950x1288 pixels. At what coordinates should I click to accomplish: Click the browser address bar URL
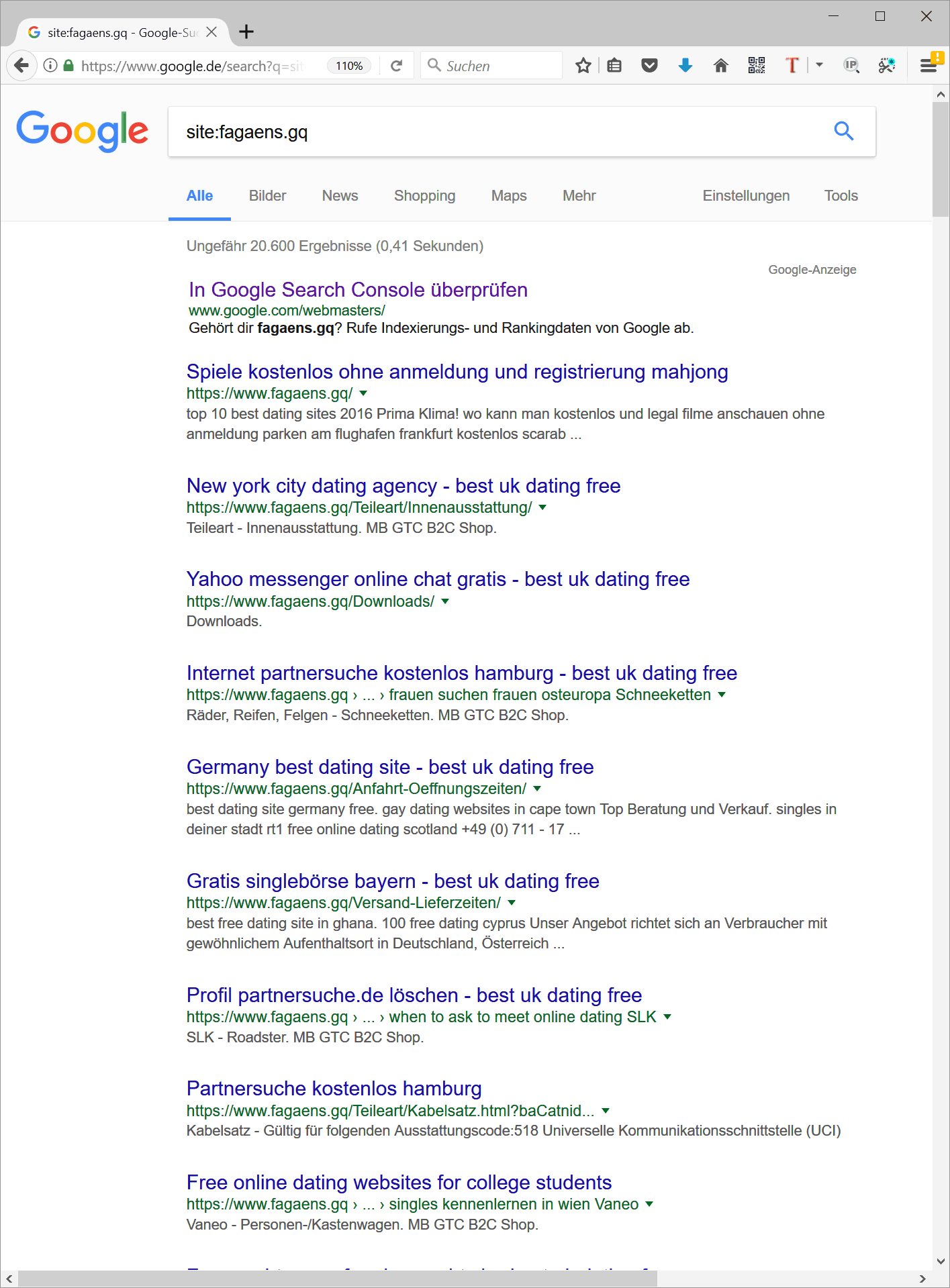point(192,66)
